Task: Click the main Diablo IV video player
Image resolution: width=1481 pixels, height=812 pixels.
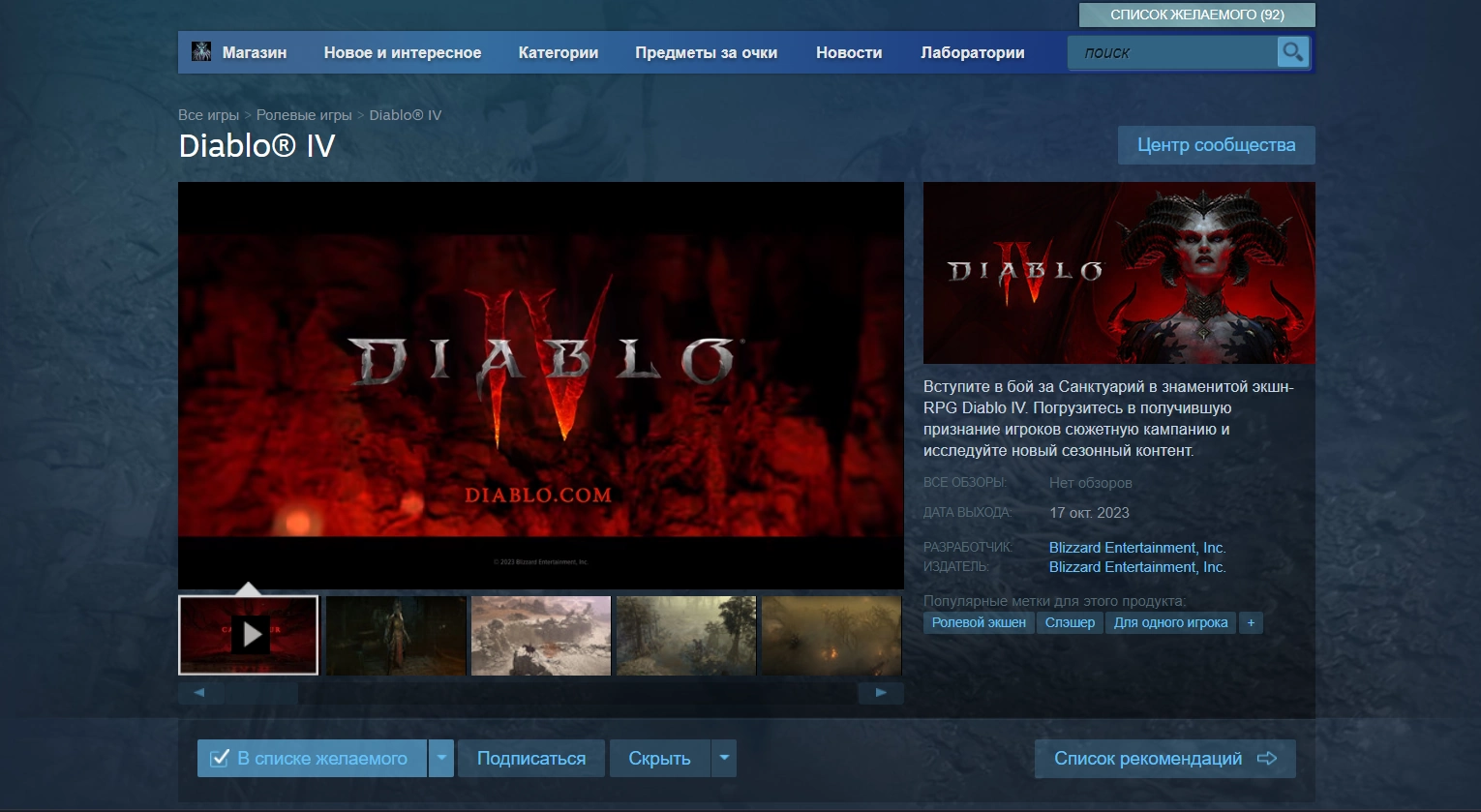Action: click(x=541, y=385)
